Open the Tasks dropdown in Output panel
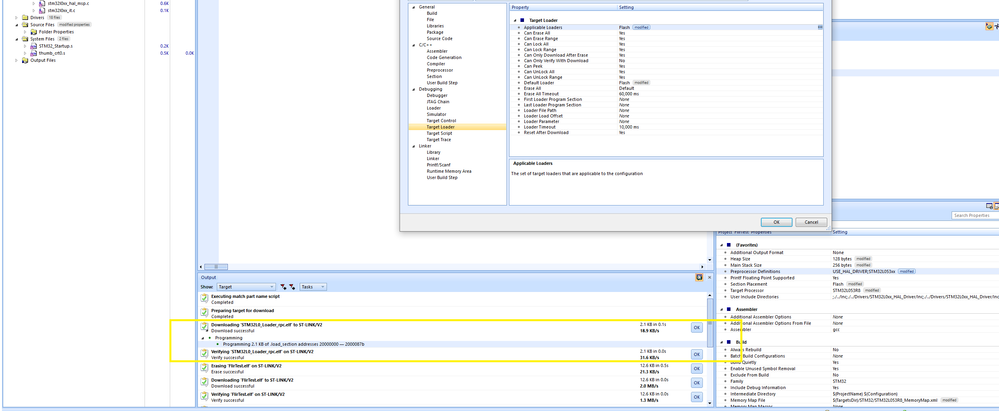Viewport: 999px width, 411px height. (x=313, y=287)
